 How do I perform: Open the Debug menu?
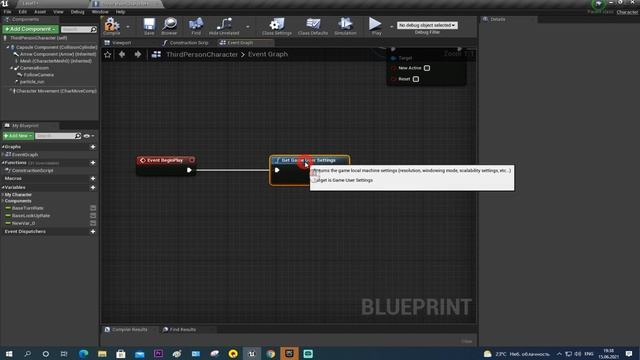click(78, 12)
